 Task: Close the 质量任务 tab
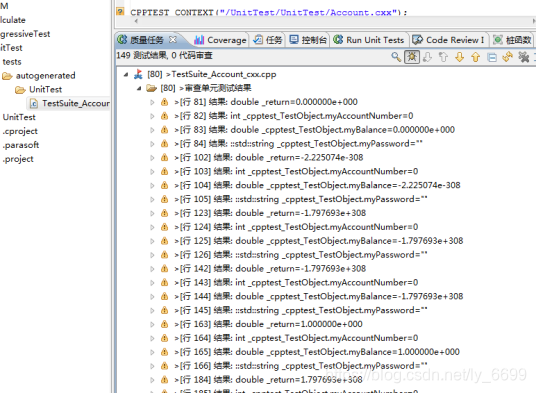173,40
